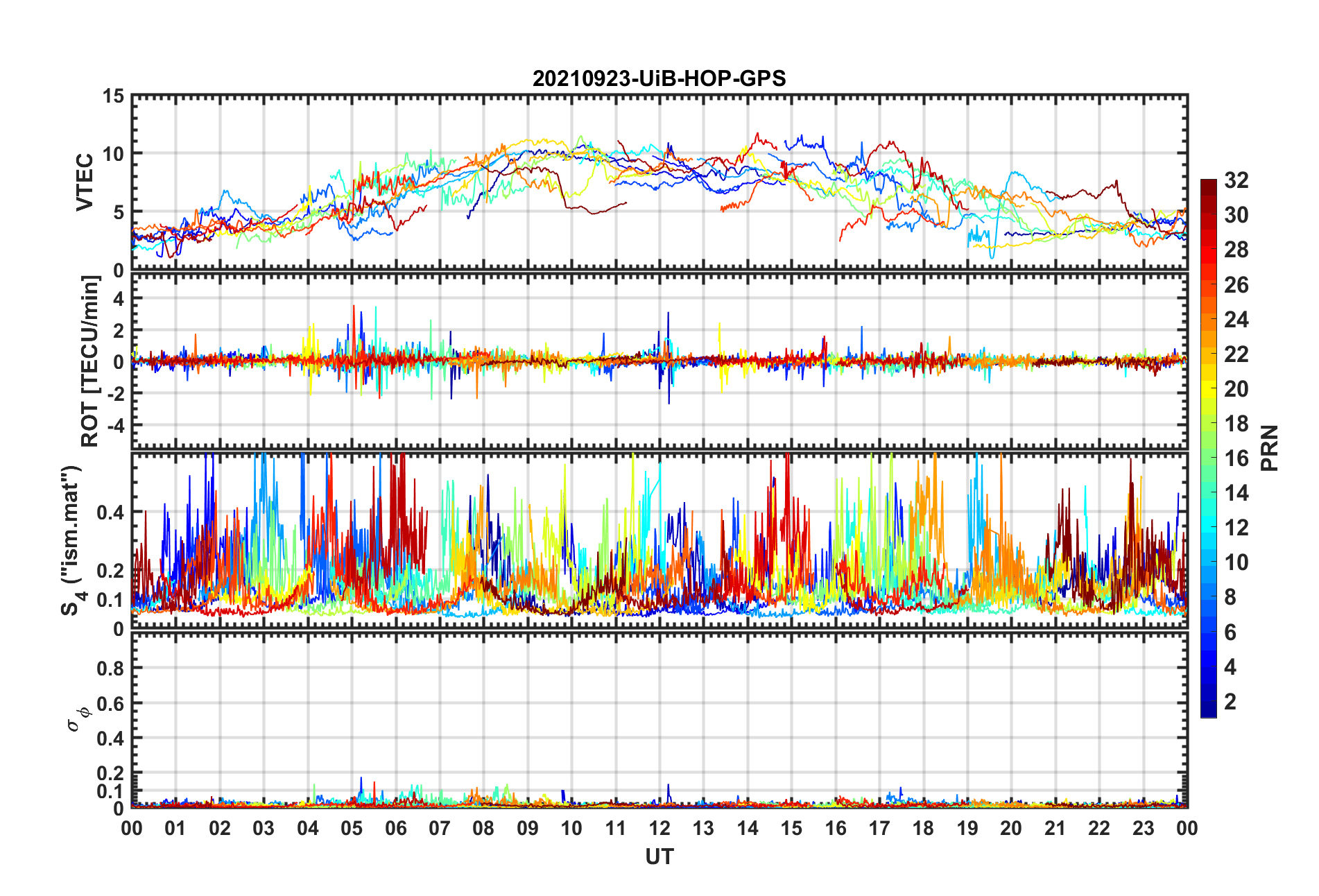Select the 2 label on PRN colorbar
The height and width of the screenshot is (896, 1319).
(x=1230, y=701)
